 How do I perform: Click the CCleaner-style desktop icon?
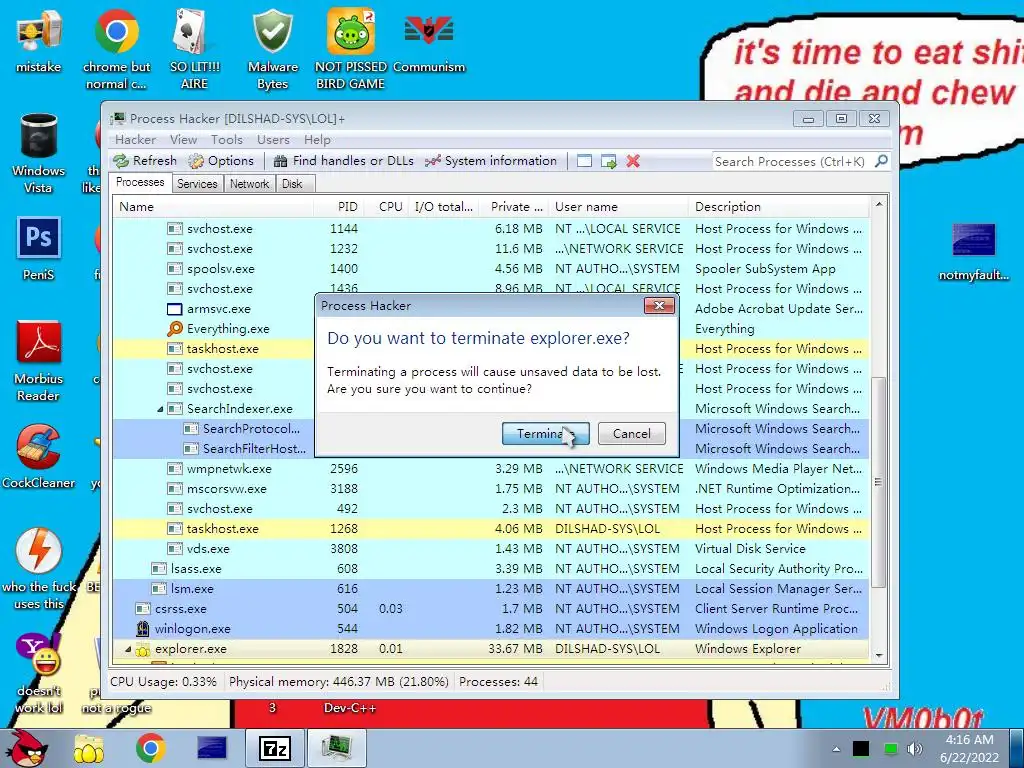[x=39, y=456]
